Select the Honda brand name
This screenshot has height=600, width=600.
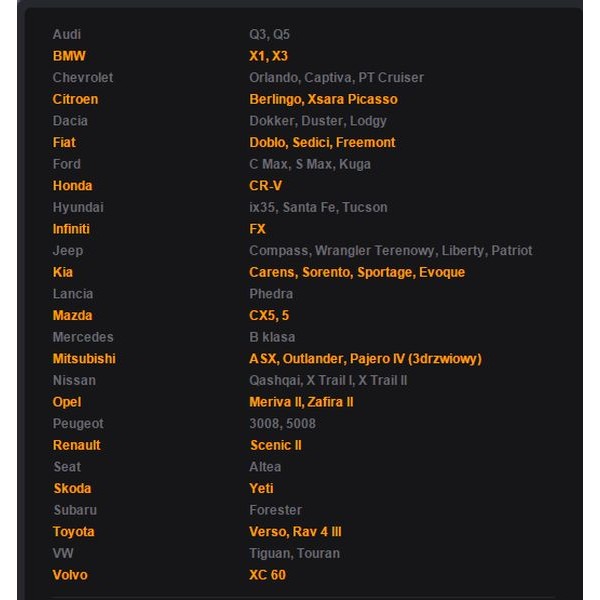pyautogui.click(x=72, y=186)
